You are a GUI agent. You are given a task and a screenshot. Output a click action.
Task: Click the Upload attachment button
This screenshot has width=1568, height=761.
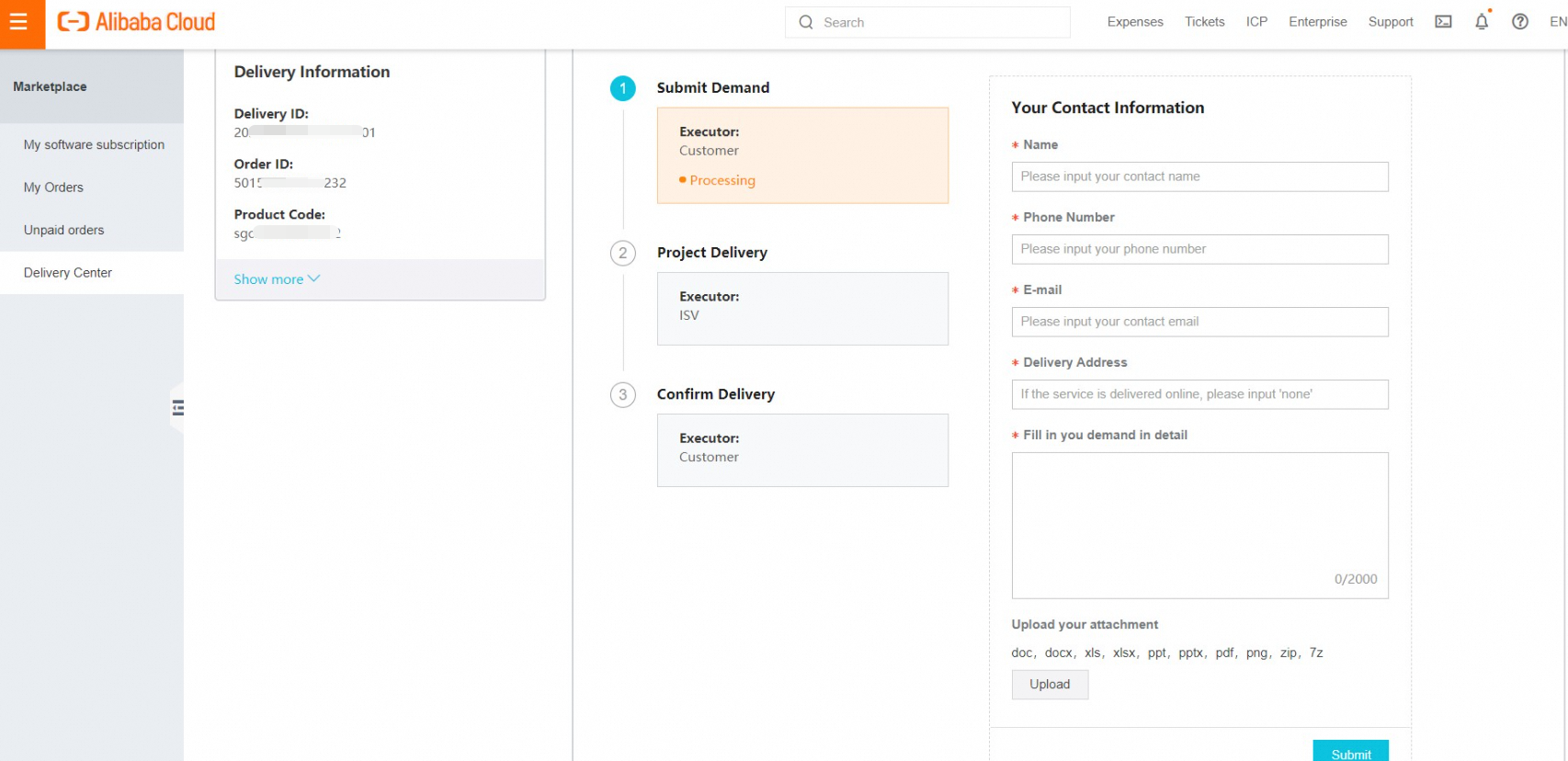pos(1050,685)
